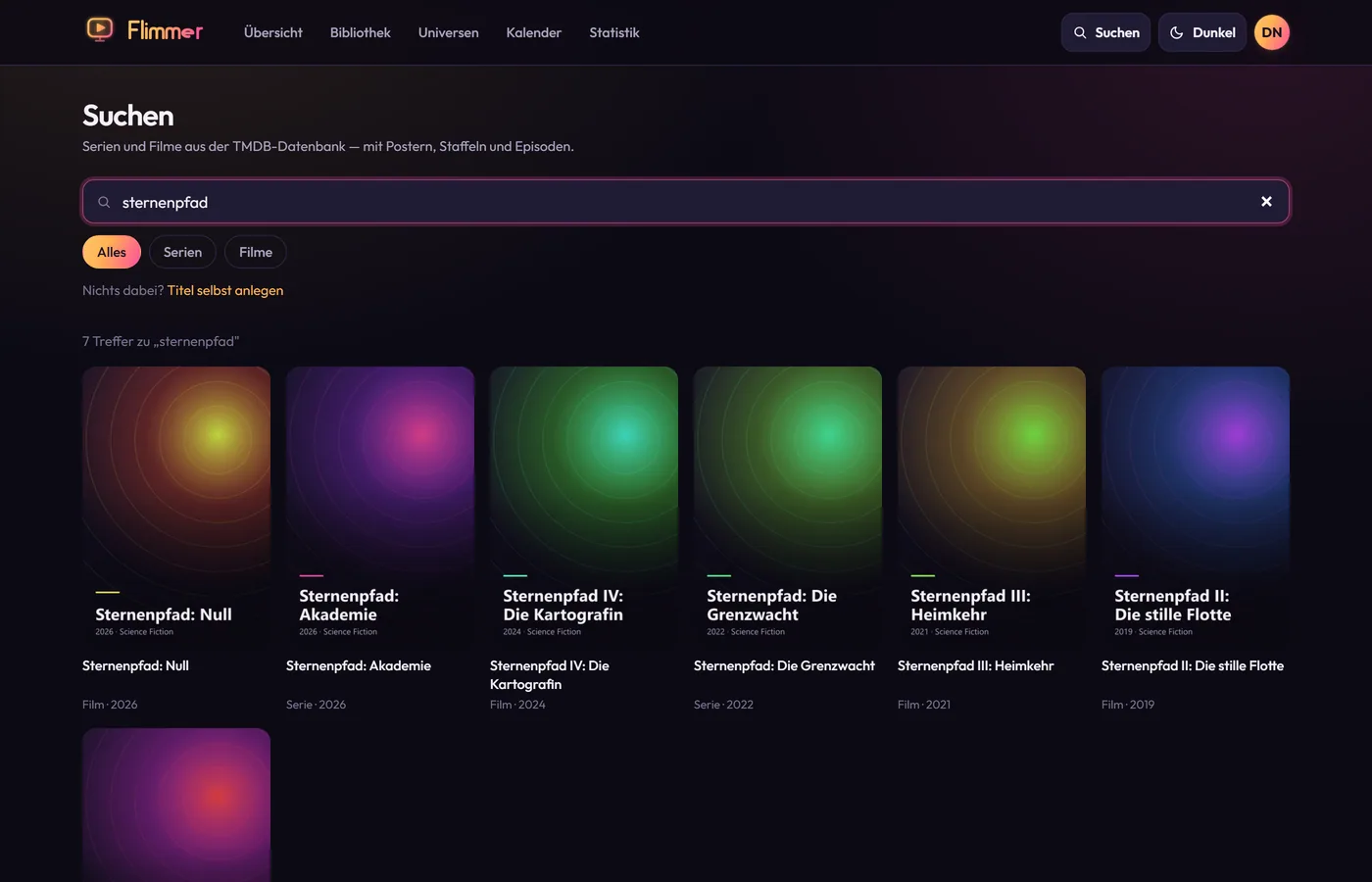Select the Alles filter chip

pyautogui.click(x=112, y=252)
